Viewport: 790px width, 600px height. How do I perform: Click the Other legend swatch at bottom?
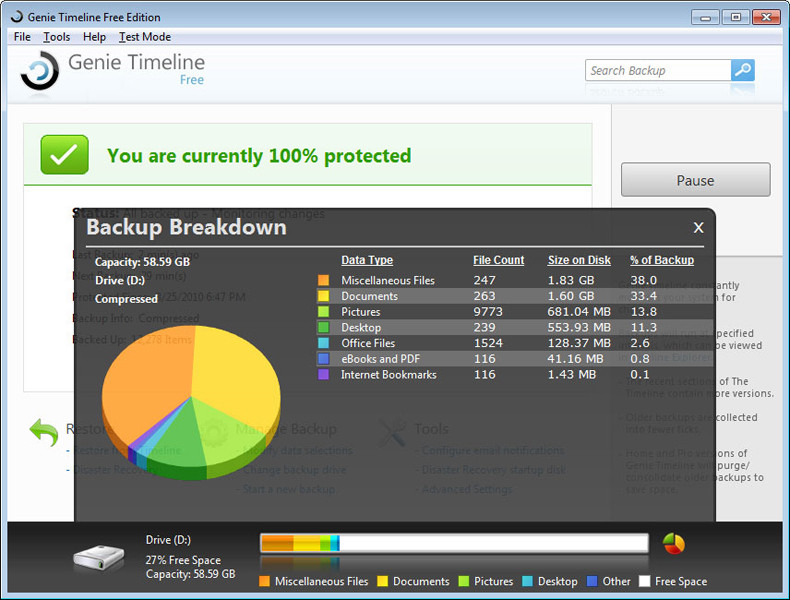tap(592, 581)
